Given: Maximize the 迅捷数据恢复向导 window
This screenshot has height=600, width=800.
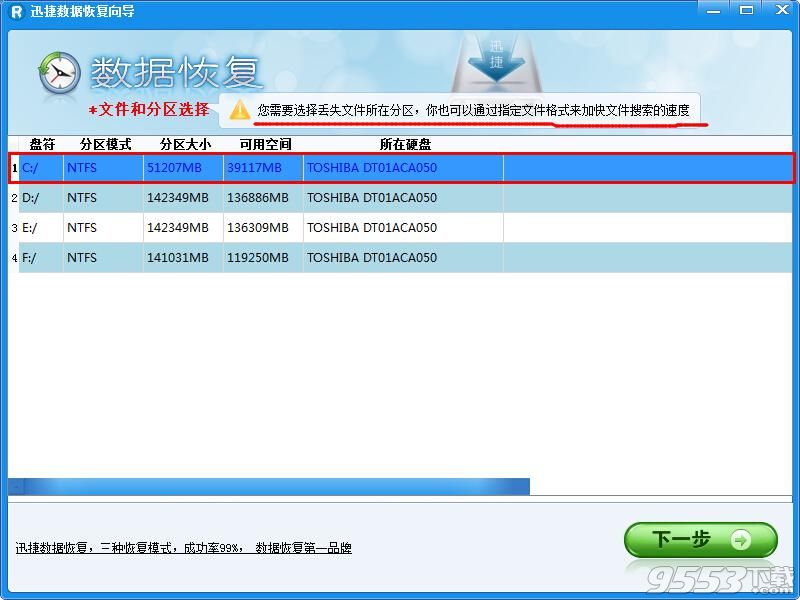Looking at the screenshot, I should point(746,10).
